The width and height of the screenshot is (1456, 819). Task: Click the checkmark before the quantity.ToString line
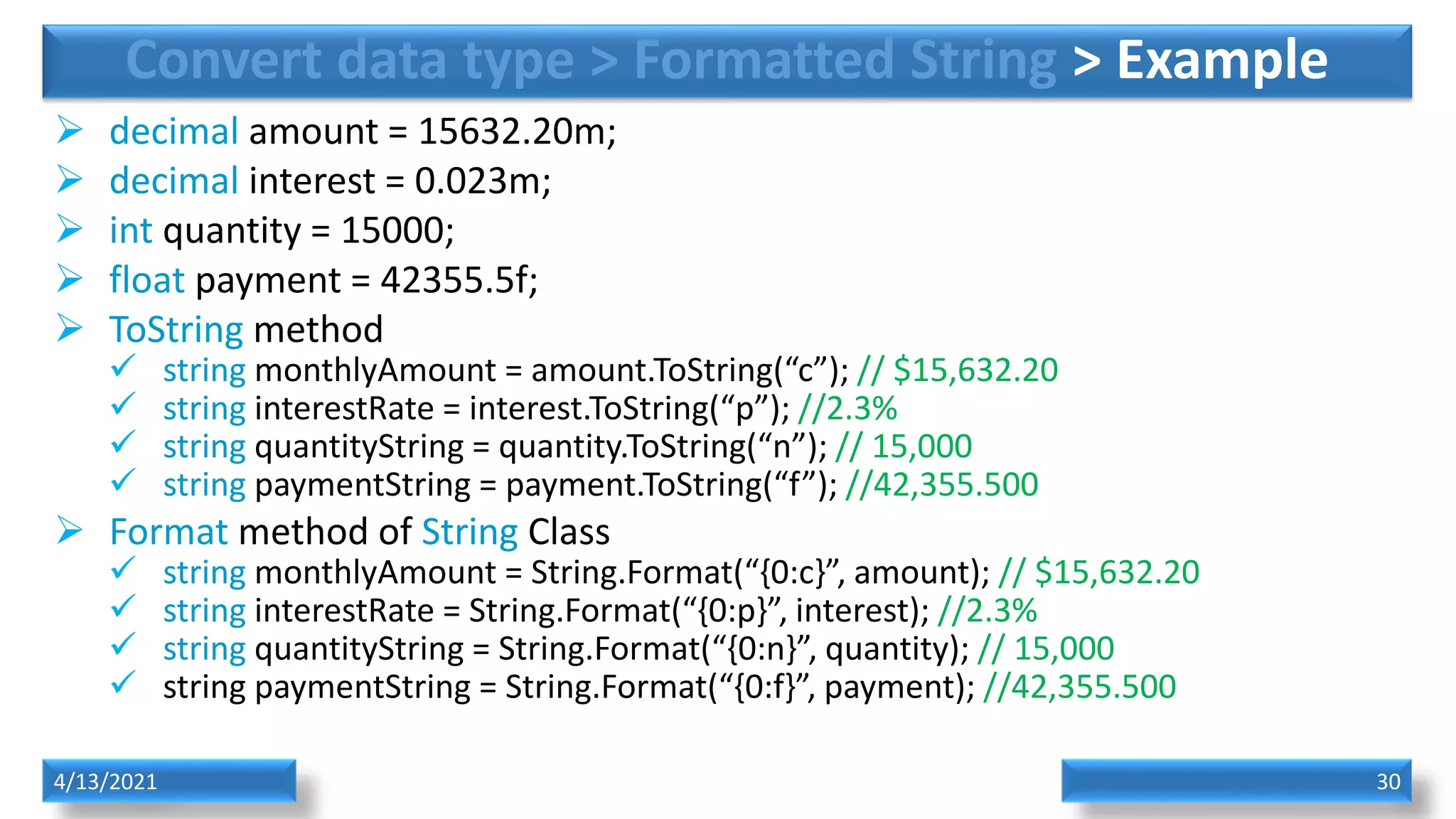123,441
